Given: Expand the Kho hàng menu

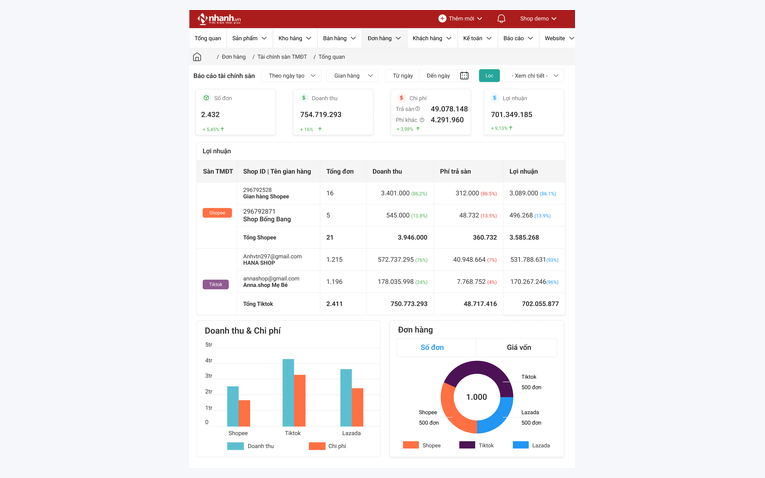Looking at the screenshot, I should pyautogui.click(x=295, y=38).
